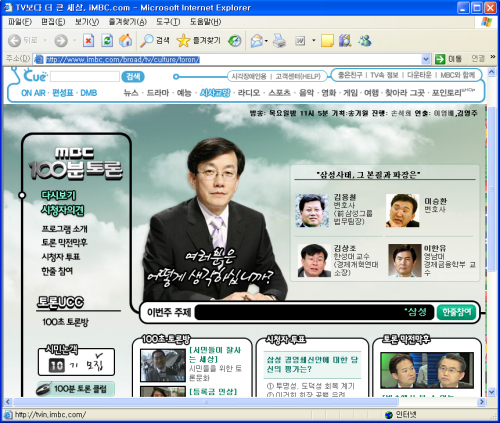
Task: Open the ON AIR link
Action: 33,93
